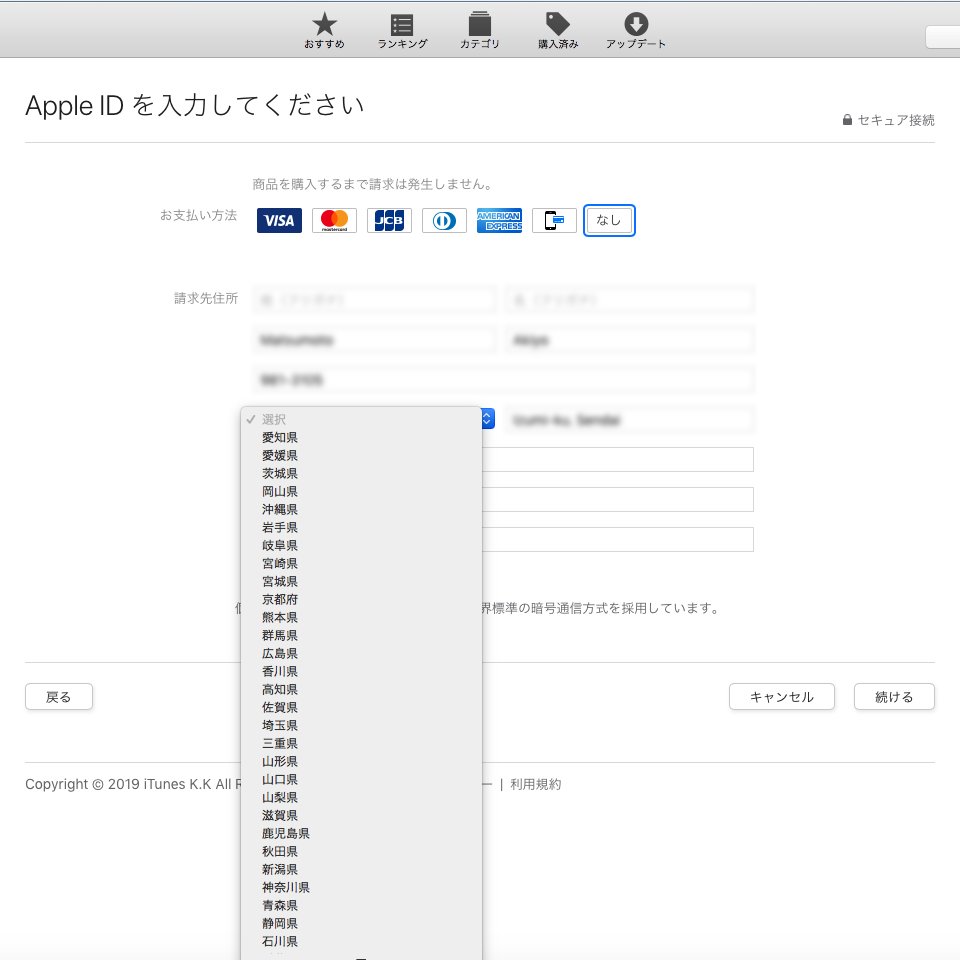Choose 高知県 from prefecture list
This screenshot has width=960, height=960.
361,689
